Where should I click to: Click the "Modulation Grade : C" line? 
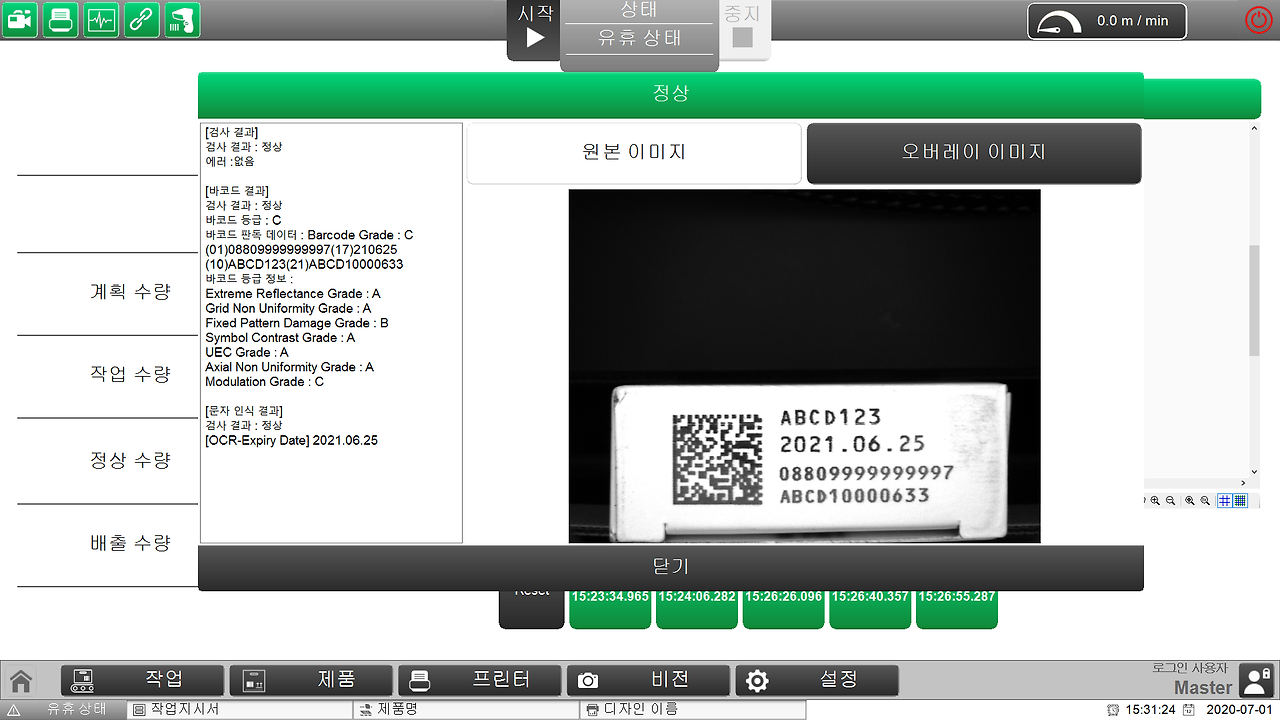pos(265,382)
